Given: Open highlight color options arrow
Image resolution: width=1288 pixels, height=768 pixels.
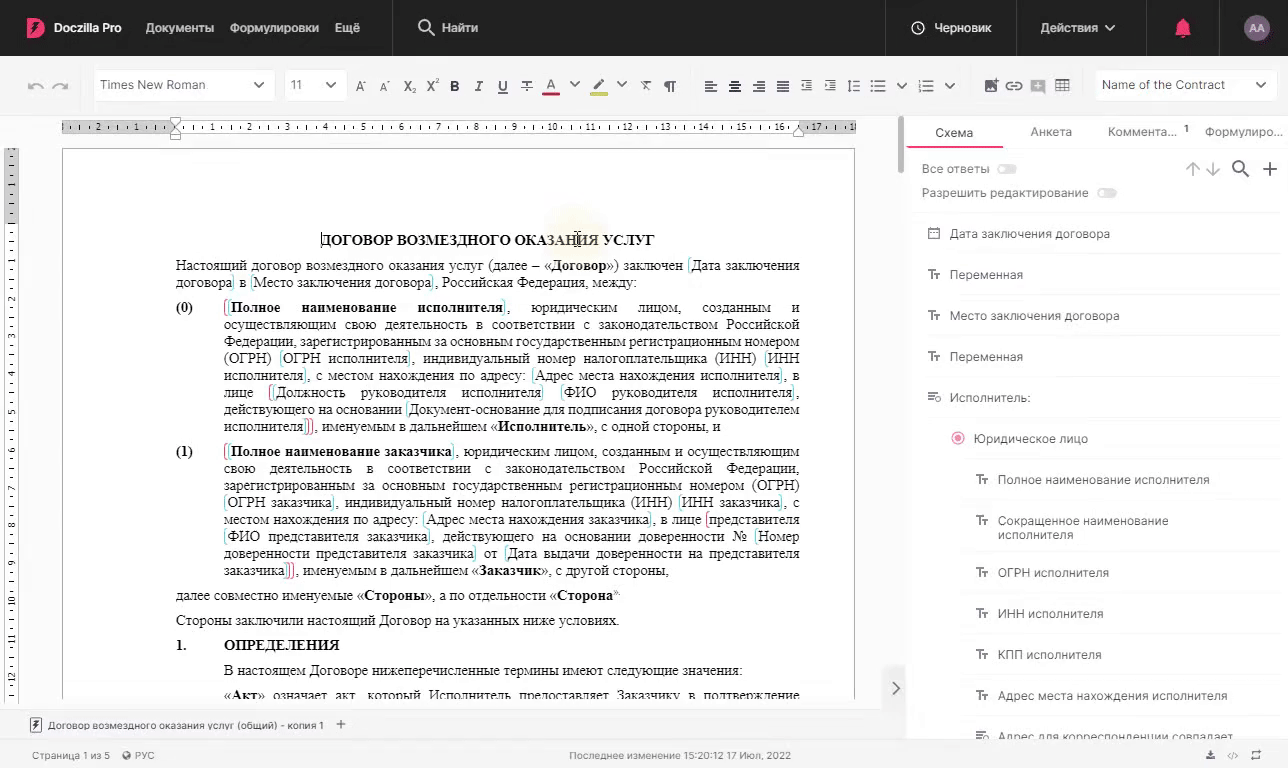Looking at the screenshot, I should (622, 85).
